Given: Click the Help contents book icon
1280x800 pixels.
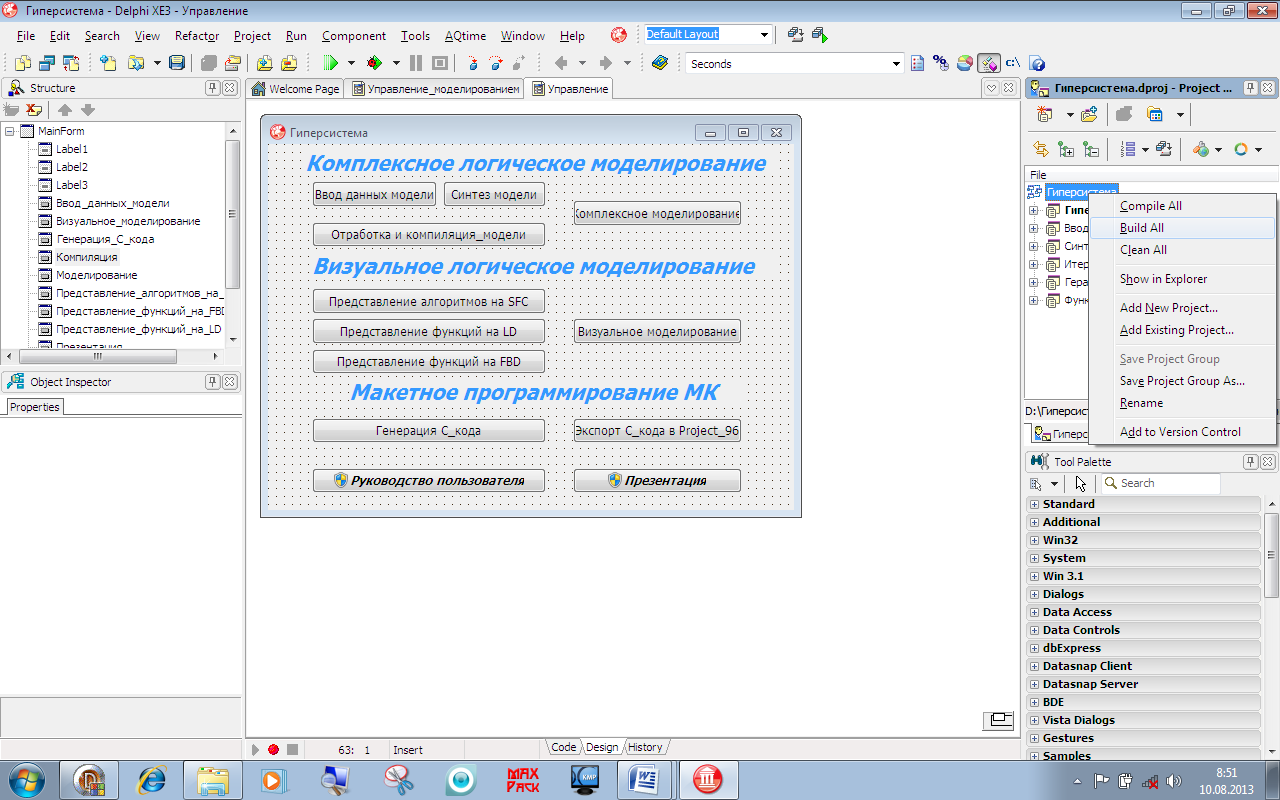Looking at the screenshot, I should [659, 63].
